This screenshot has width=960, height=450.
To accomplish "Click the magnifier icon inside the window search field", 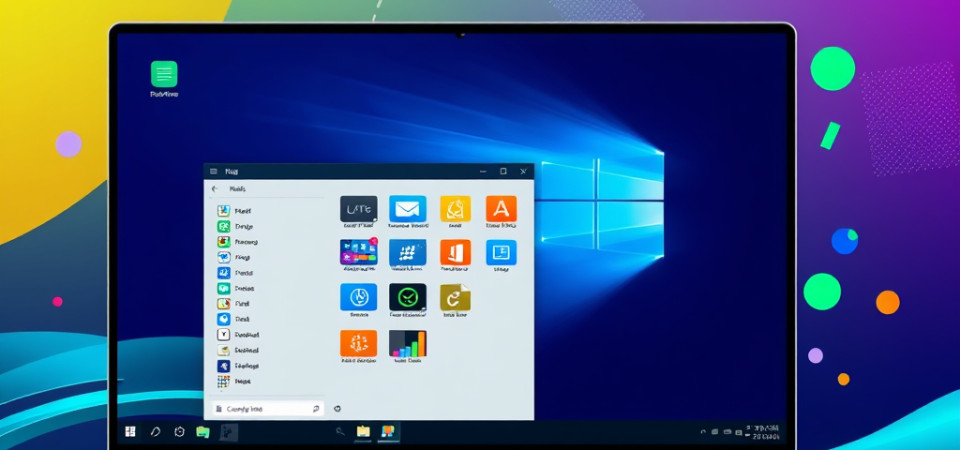I will pyautogui.click(x=316, y=409).
